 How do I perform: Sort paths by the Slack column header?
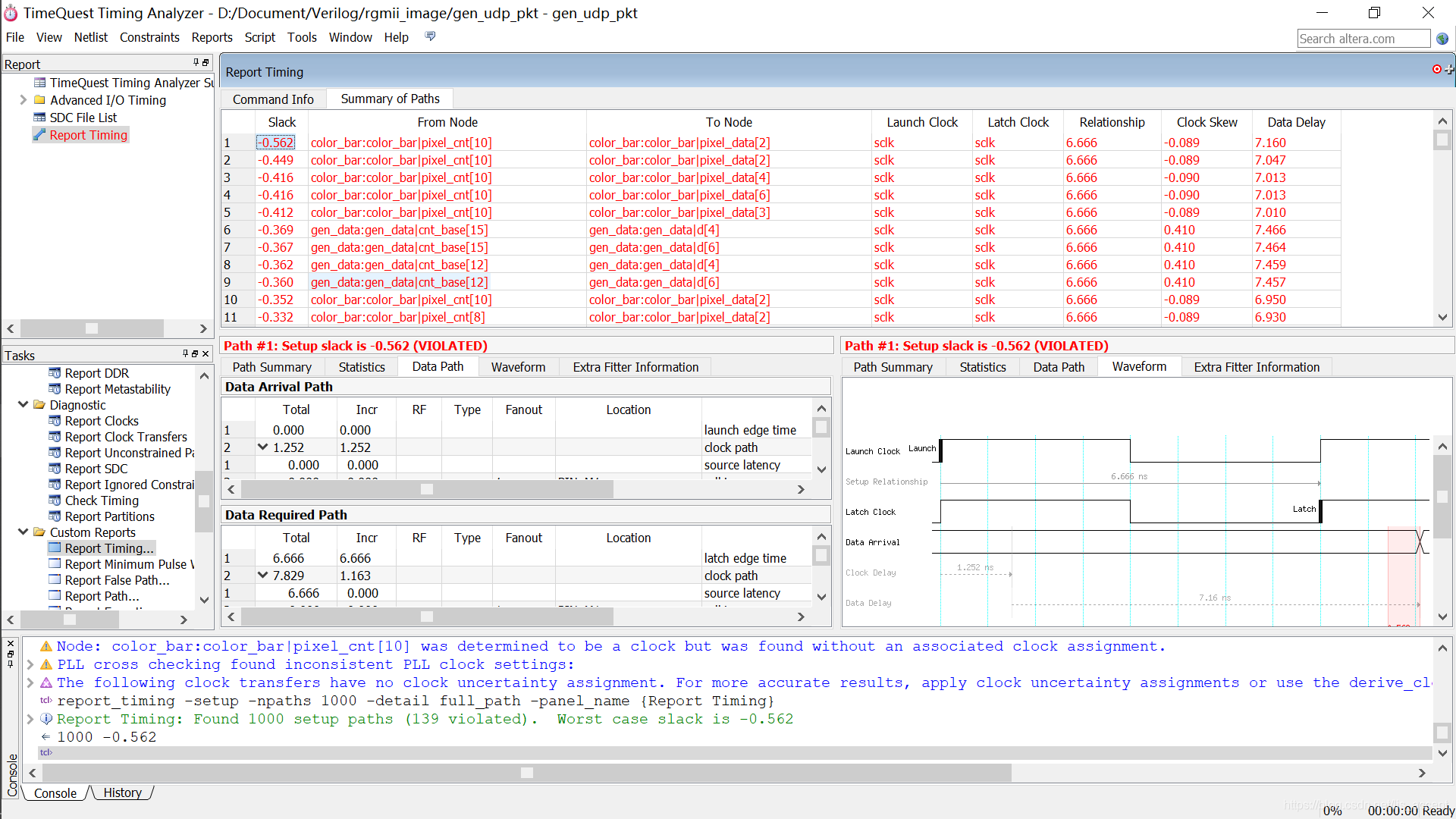pos(281,122)
